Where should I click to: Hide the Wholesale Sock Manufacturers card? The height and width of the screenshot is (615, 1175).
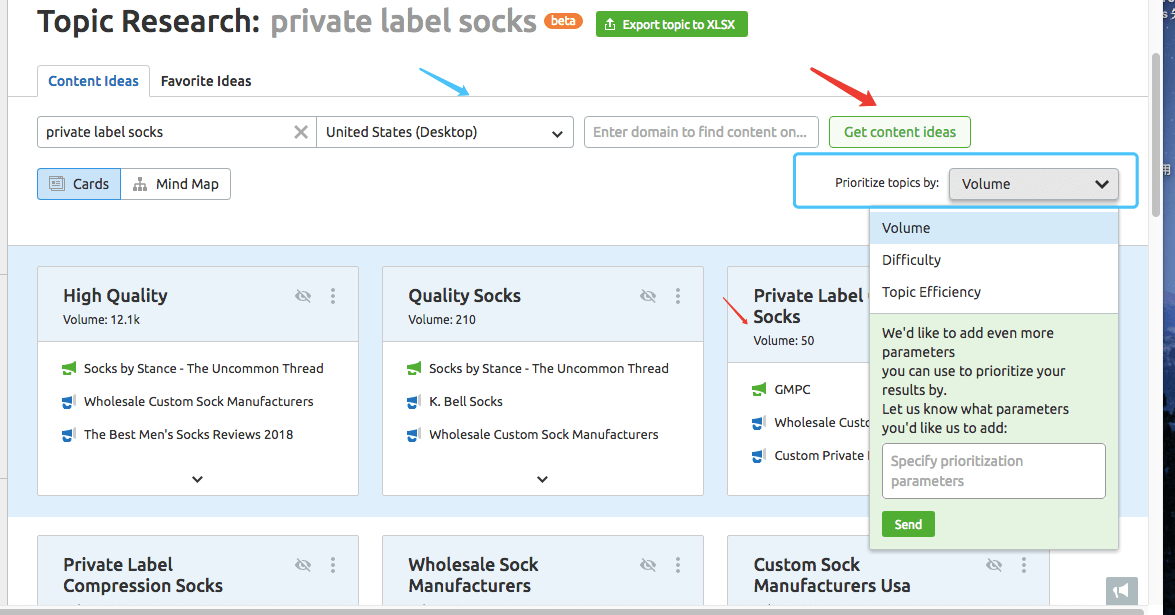click(x=648, y=565)
